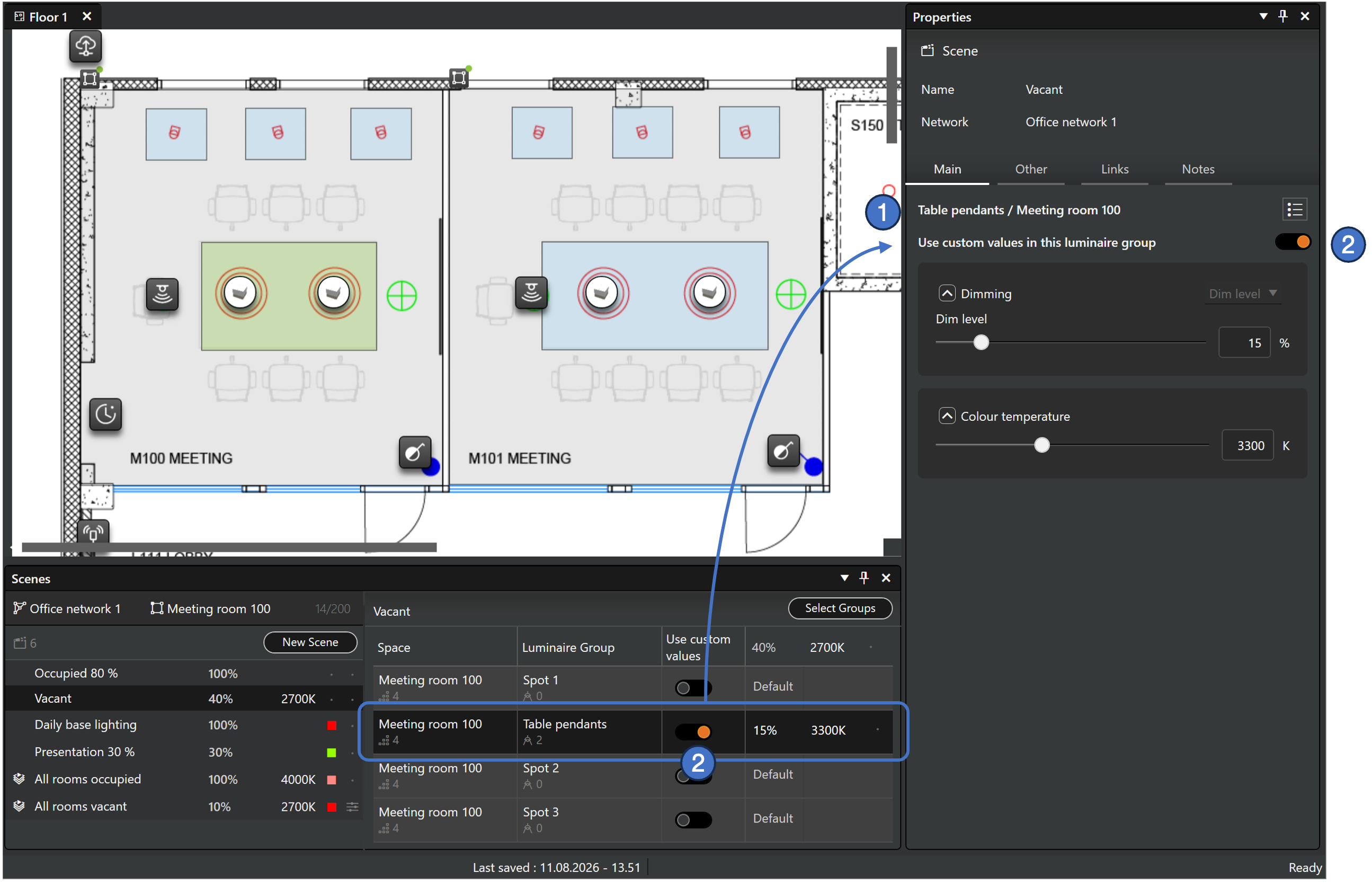1372x883 pixels.
Task: Collapse the Colour temperature section
Action: (x=947, y=416)
